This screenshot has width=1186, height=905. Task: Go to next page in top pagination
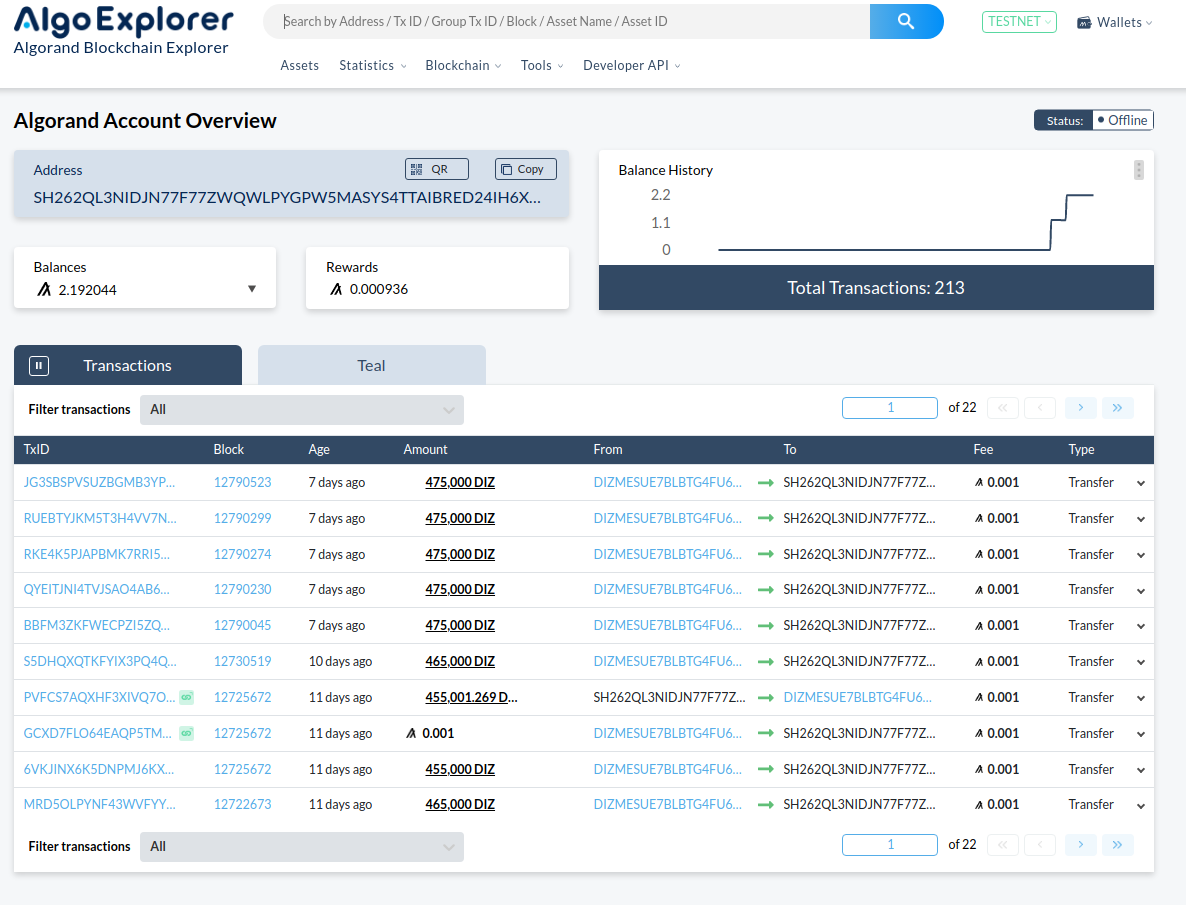(x=1081, y=408)
